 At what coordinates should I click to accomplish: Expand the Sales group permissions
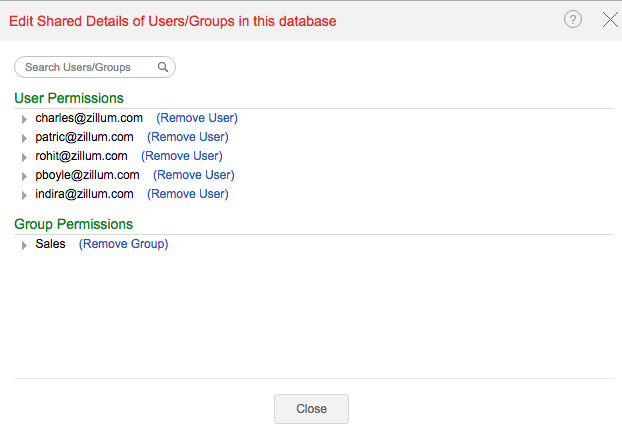point(24,245)
